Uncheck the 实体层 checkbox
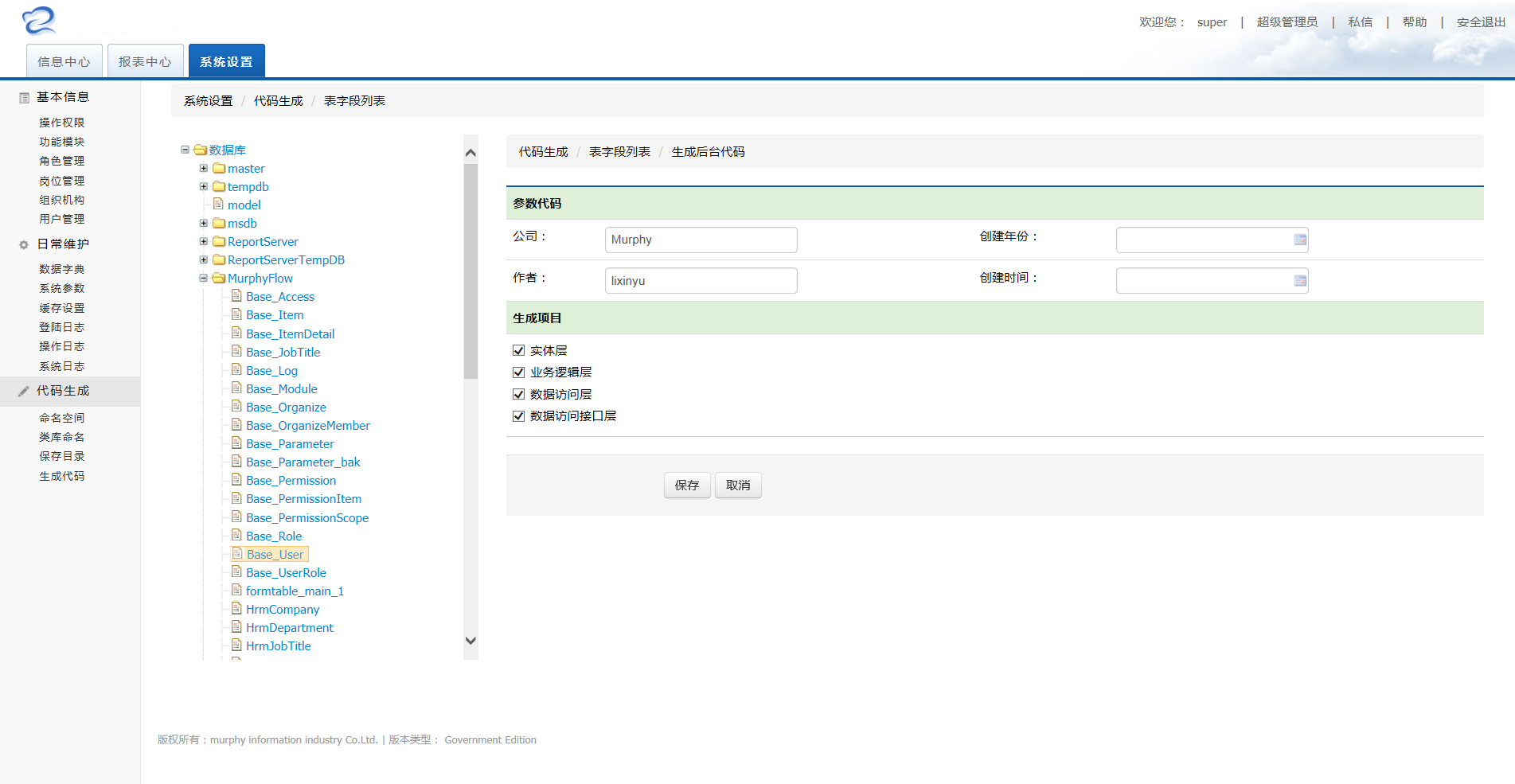Viewport: 1515px width, 784px height. (x=518, y=350)
